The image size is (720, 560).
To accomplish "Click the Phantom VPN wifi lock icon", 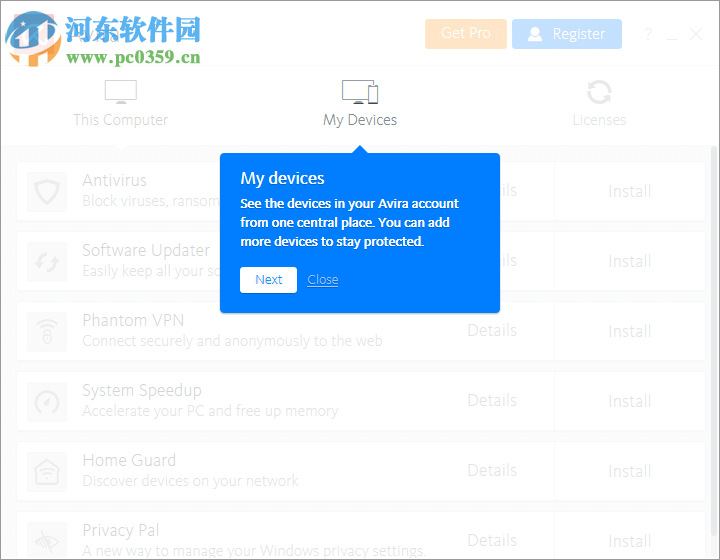I will point(47,332).
